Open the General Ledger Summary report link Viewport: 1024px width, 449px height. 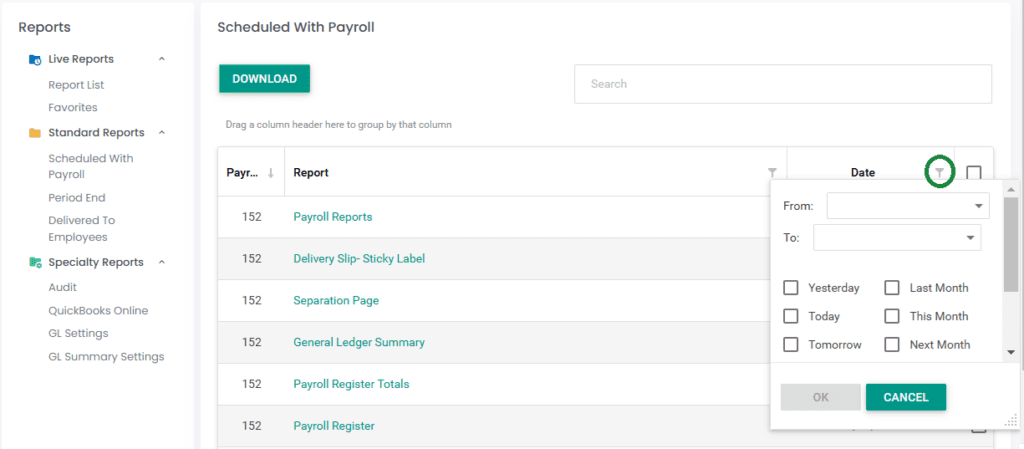click(x=359, y=342)
